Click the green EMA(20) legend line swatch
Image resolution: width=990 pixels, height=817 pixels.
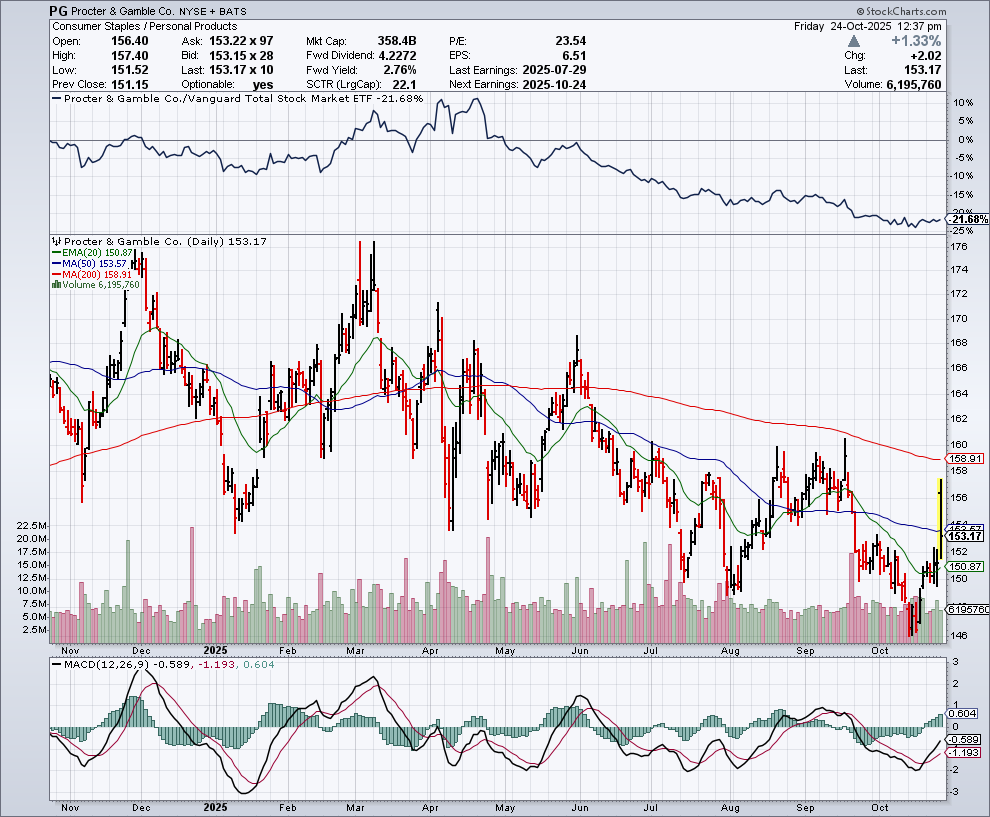(55, 254)
